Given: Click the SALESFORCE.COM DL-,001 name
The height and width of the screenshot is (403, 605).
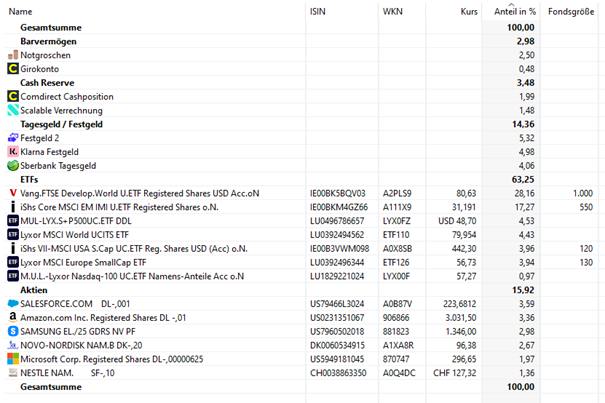Looking at the screenshot, I should point(75,304).
